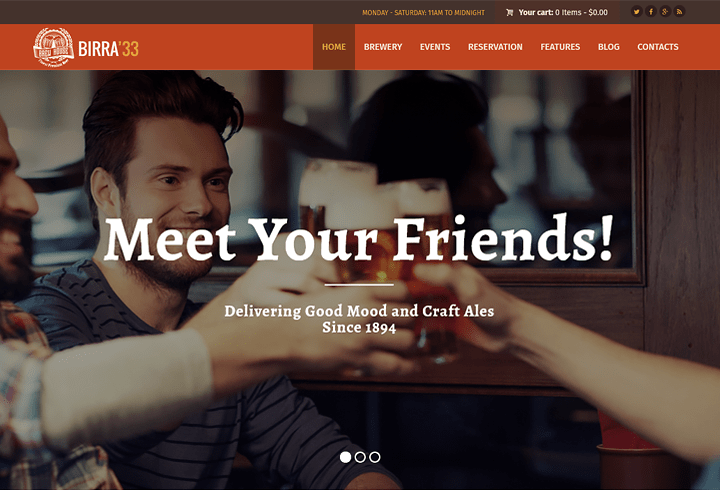The height and width of the screenshot is (490, 720).
Task: Click the Meet Your Friends headline
Action: coord(359,239)
